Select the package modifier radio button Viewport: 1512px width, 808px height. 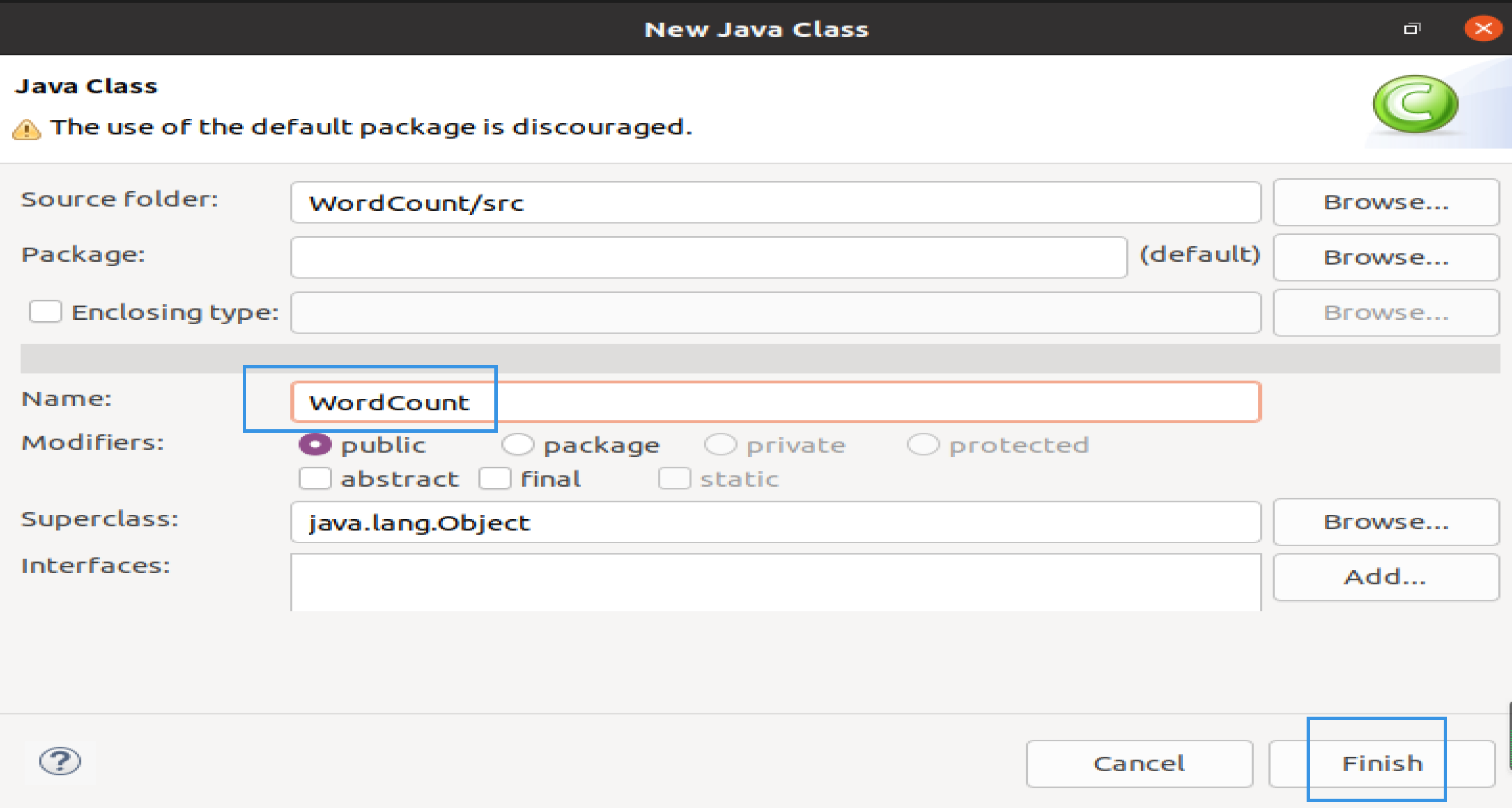point(518,445)
